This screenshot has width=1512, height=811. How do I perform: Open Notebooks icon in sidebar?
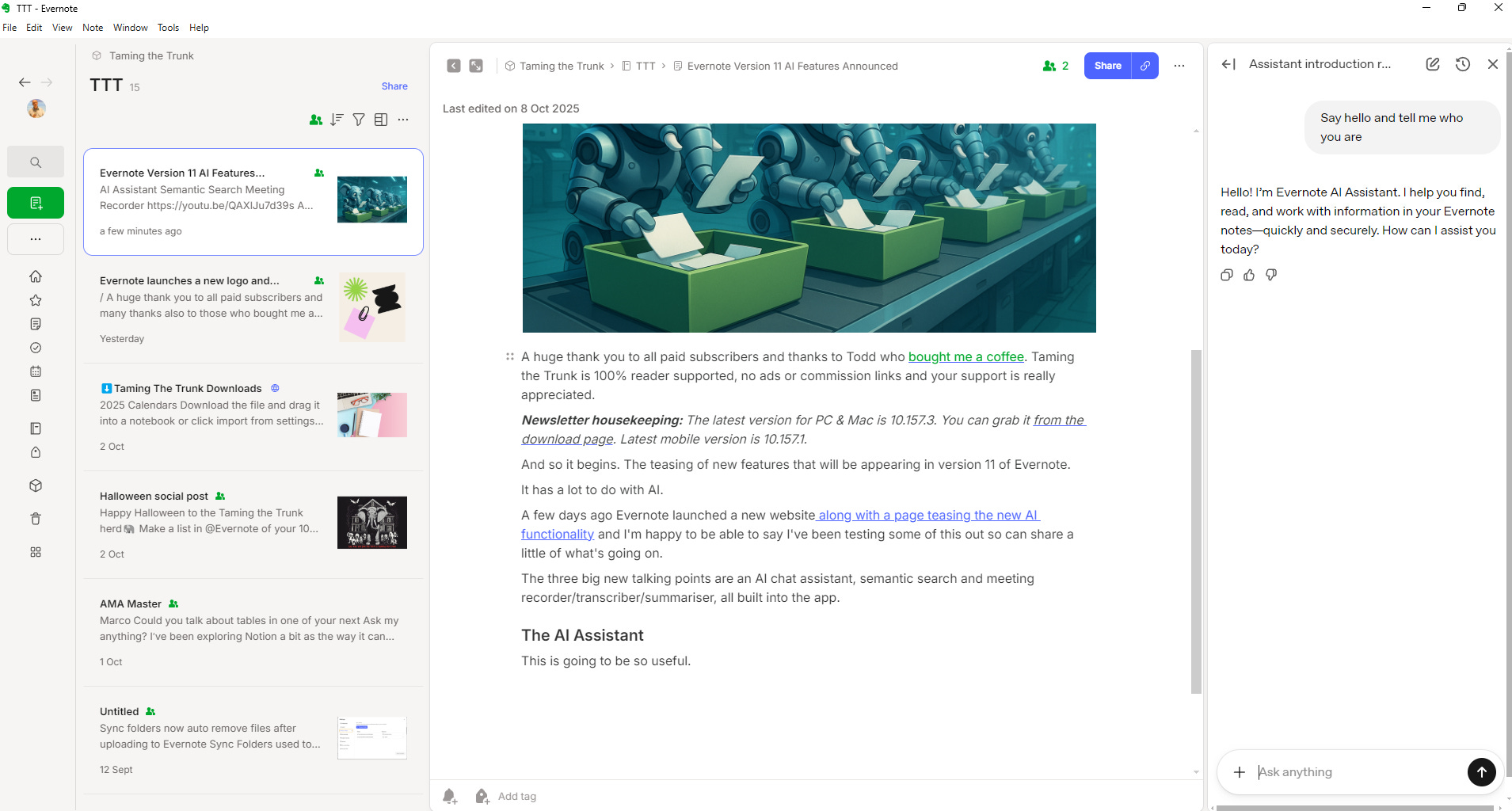click(36, 428)
